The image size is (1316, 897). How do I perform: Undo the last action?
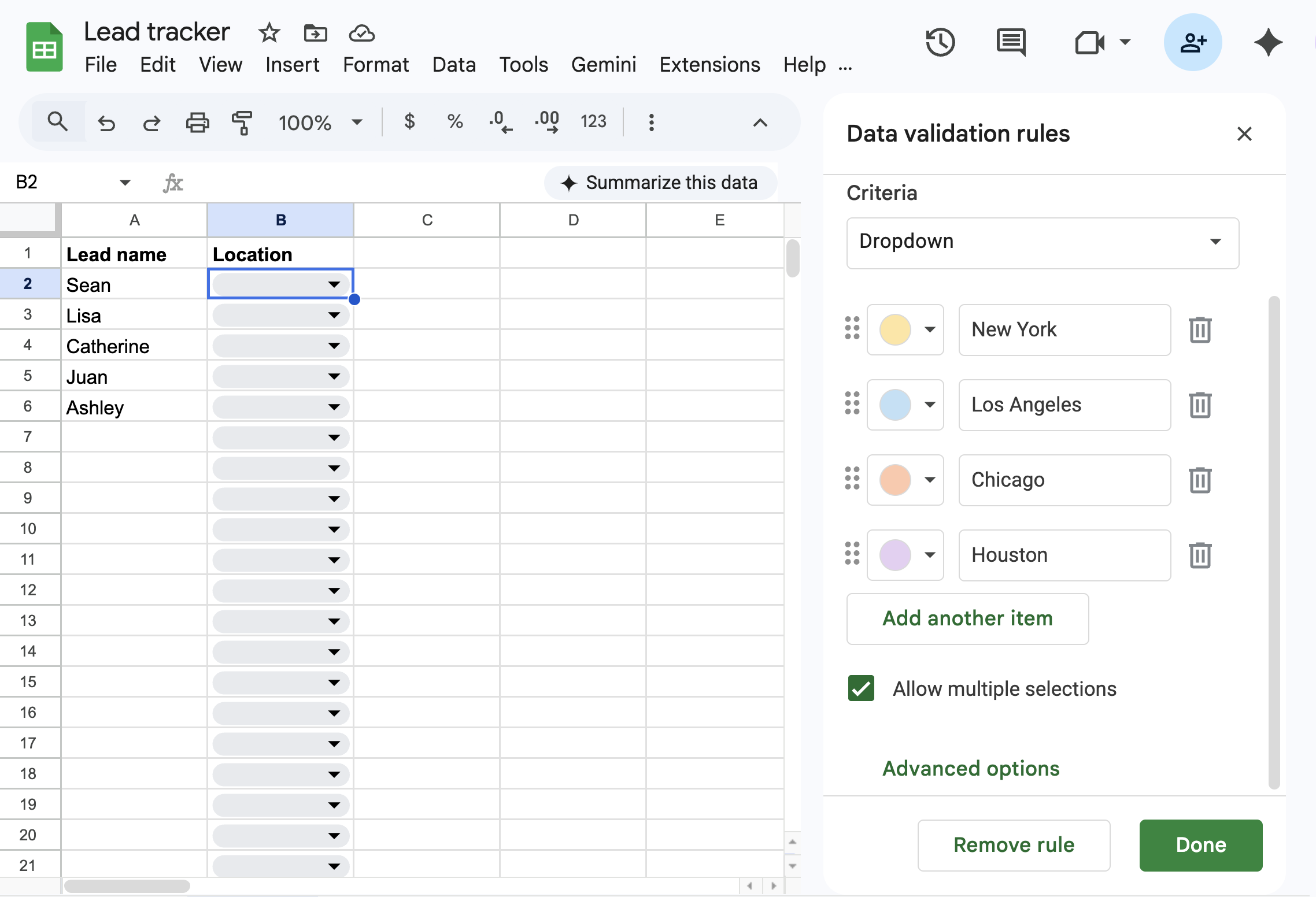pyautogui.click(x=106, y=123)
